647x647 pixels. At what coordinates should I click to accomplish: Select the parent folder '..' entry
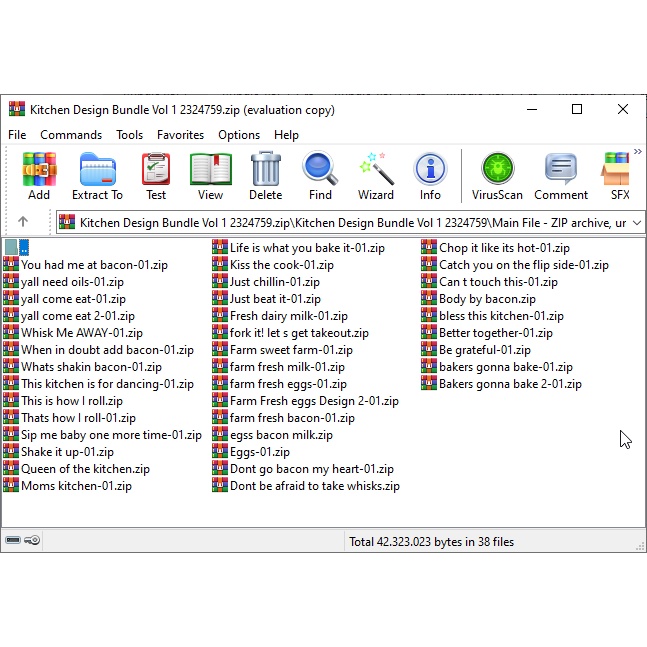[x=17, y=248]
